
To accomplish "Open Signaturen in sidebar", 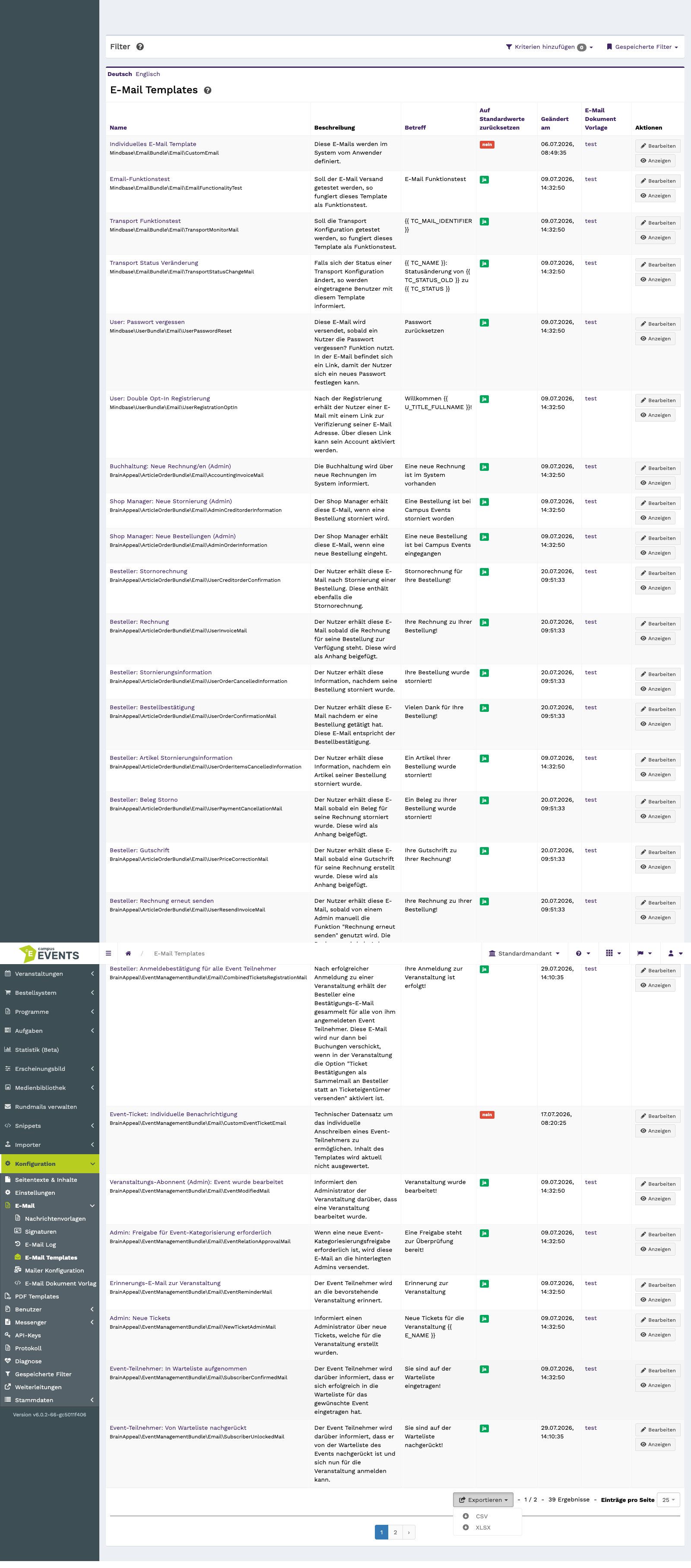I will coord(40,1232).
